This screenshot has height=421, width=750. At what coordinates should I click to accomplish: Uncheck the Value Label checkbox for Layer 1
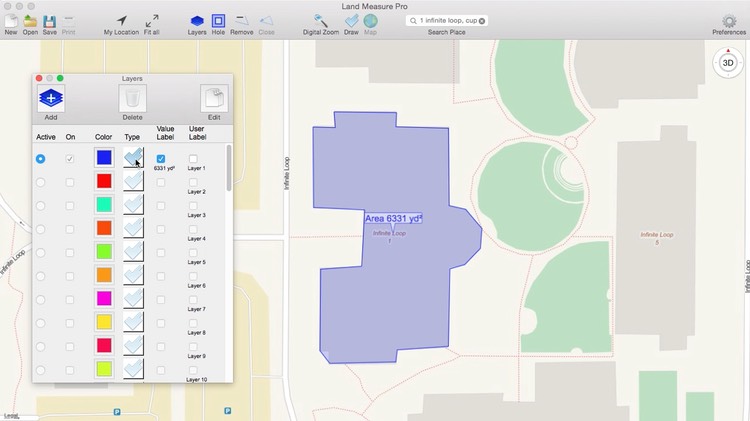tap(161, 159)
